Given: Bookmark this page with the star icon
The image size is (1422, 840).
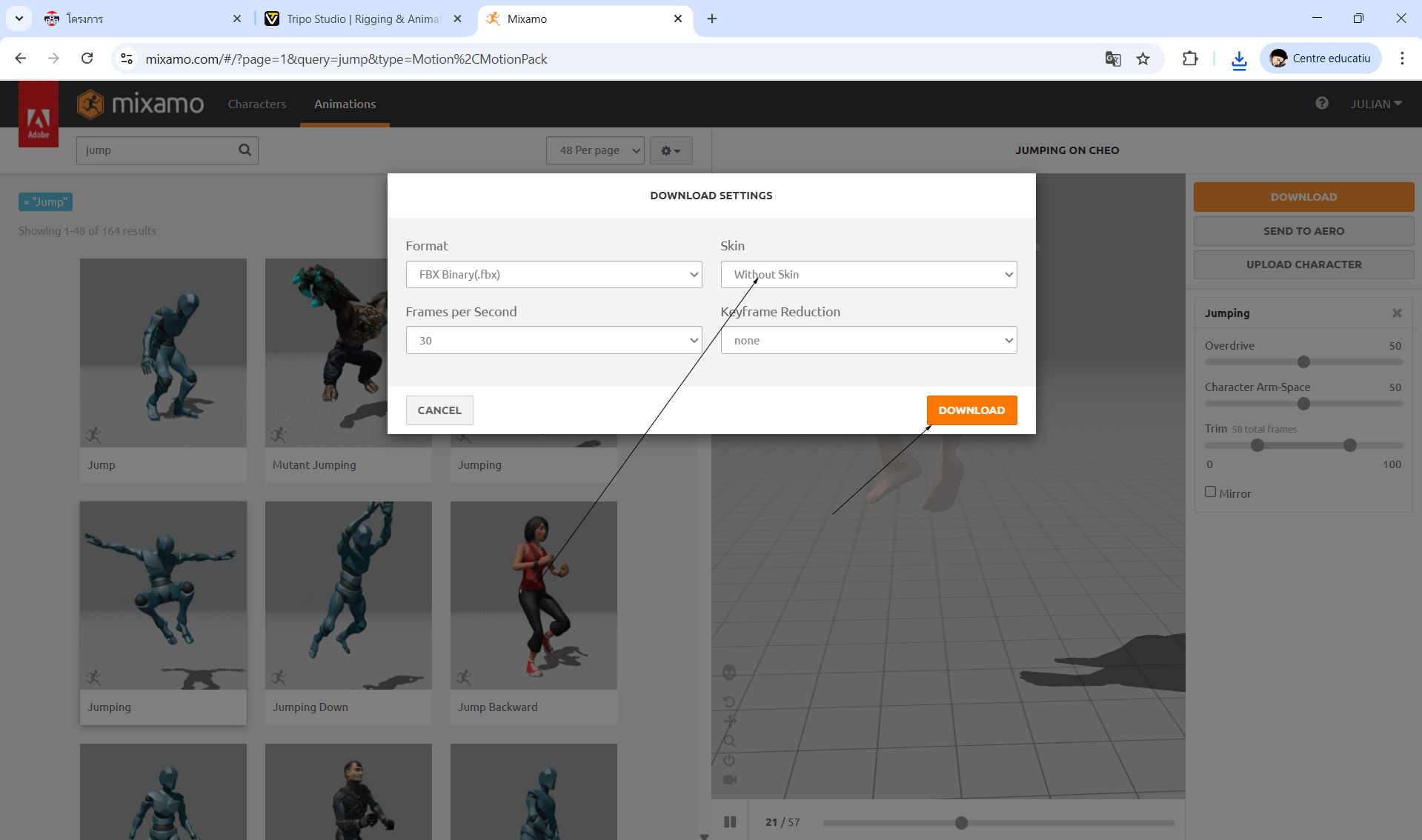Looking at the screenshot, I should pos(1143,59).
